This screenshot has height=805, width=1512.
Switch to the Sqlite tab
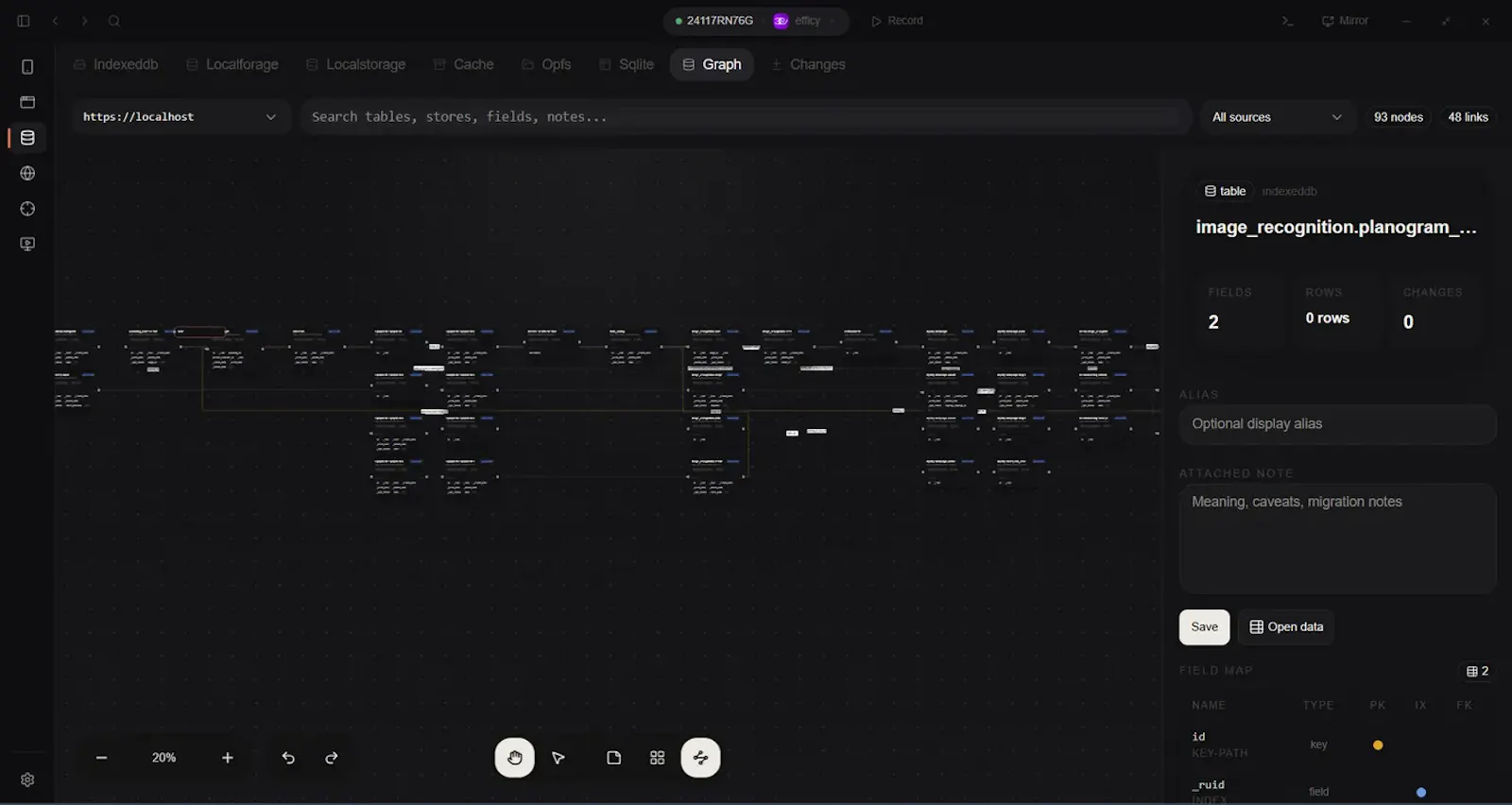click(627, 64)
